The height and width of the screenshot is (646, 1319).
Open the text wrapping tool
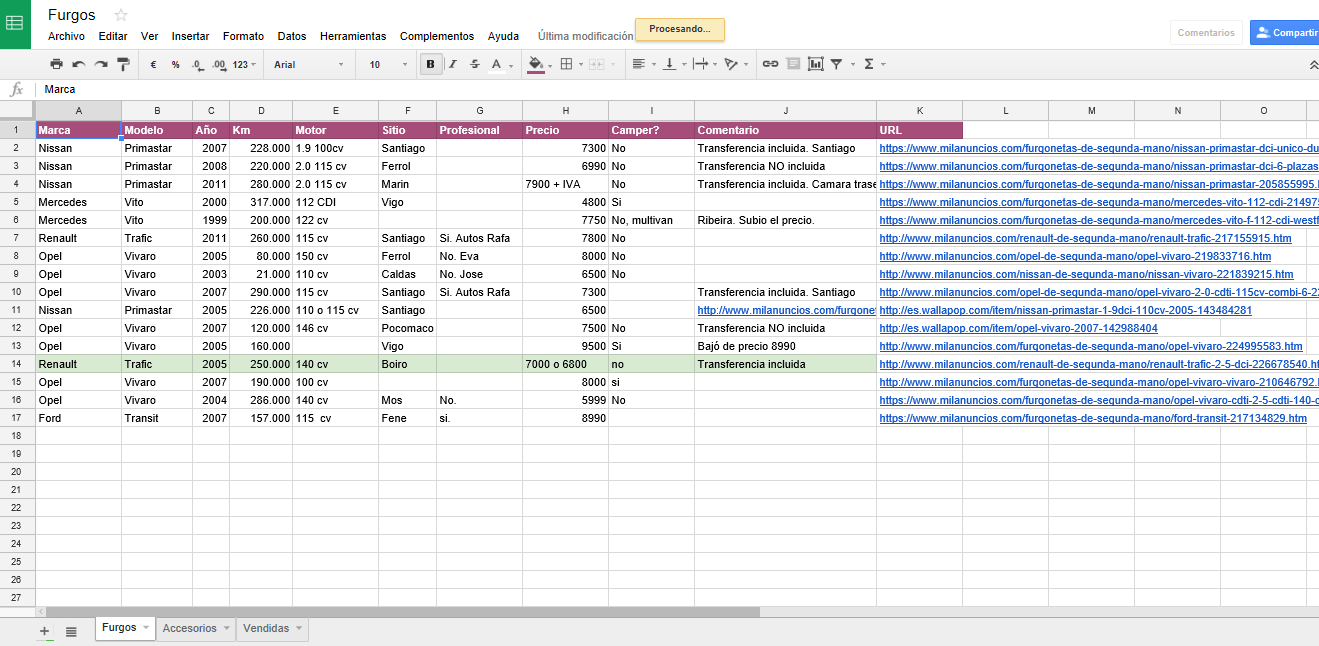[x=700, y=64]
